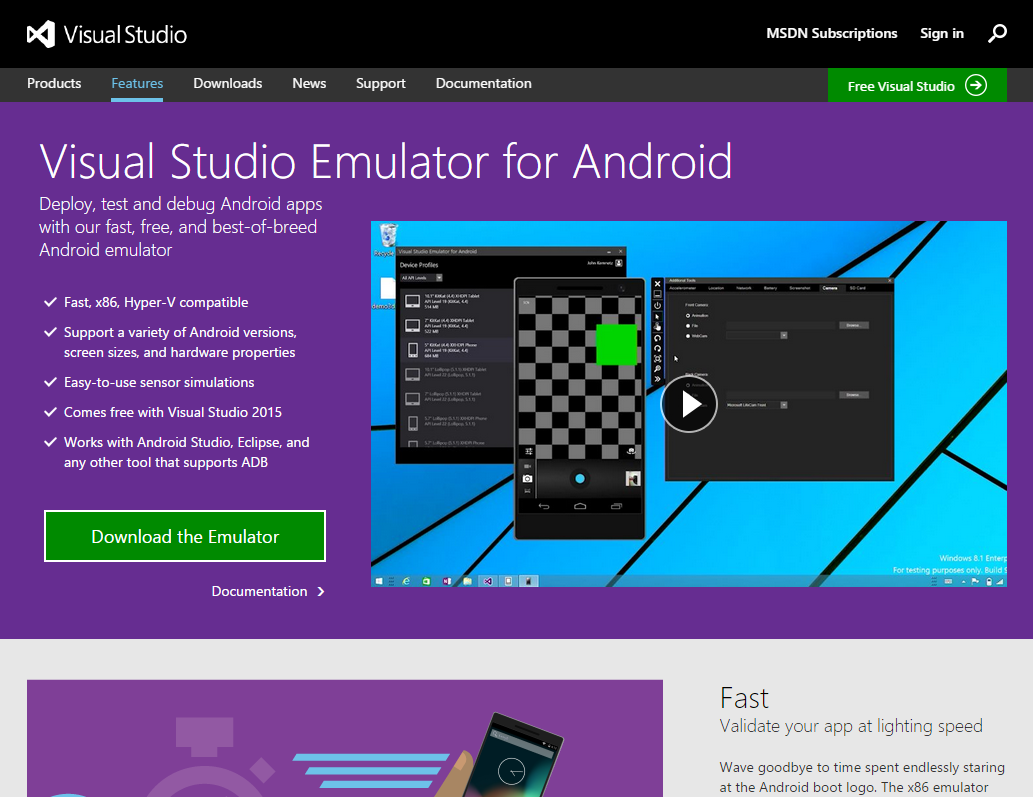Select the Features nav tab

(x=137, y=84)
